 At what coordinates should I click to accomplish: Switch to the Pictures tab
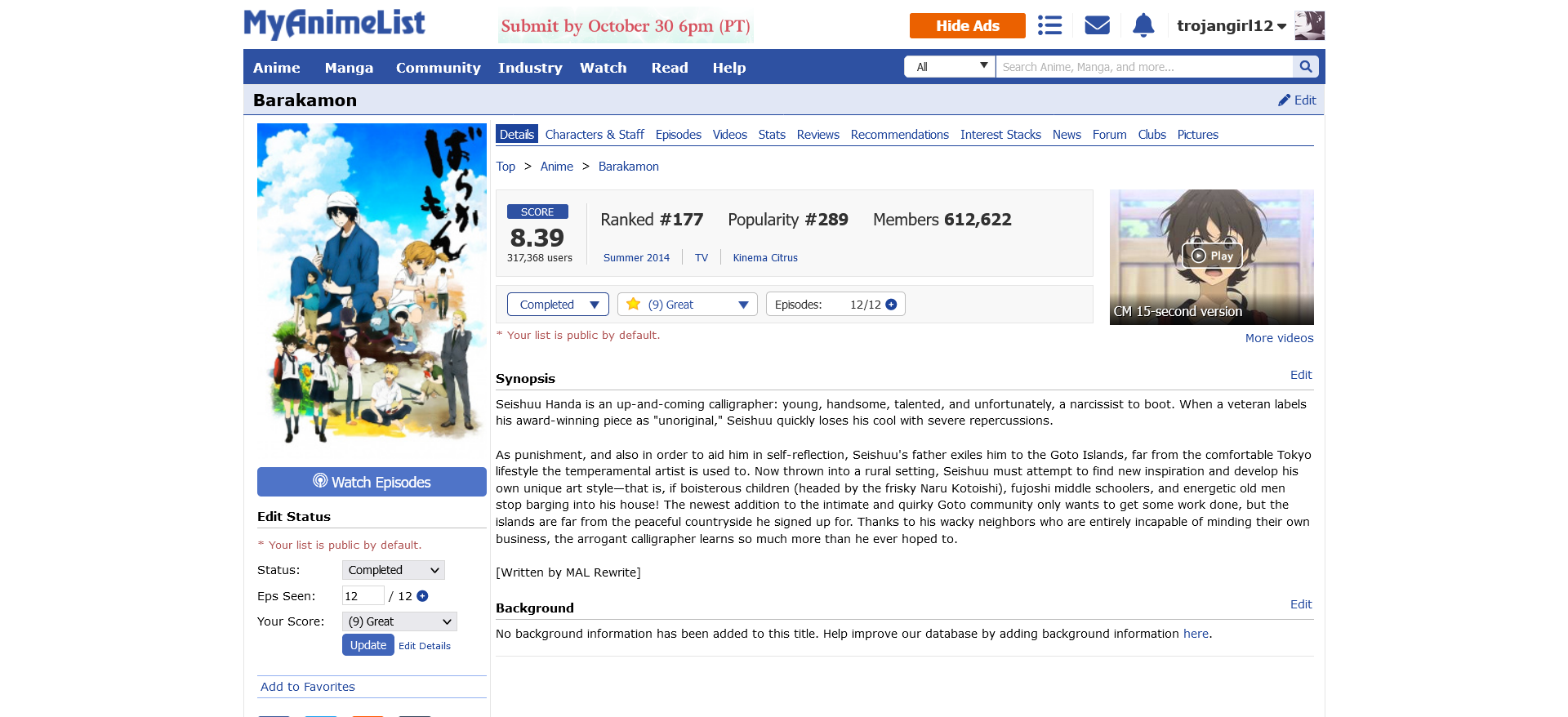(1197, 135)
